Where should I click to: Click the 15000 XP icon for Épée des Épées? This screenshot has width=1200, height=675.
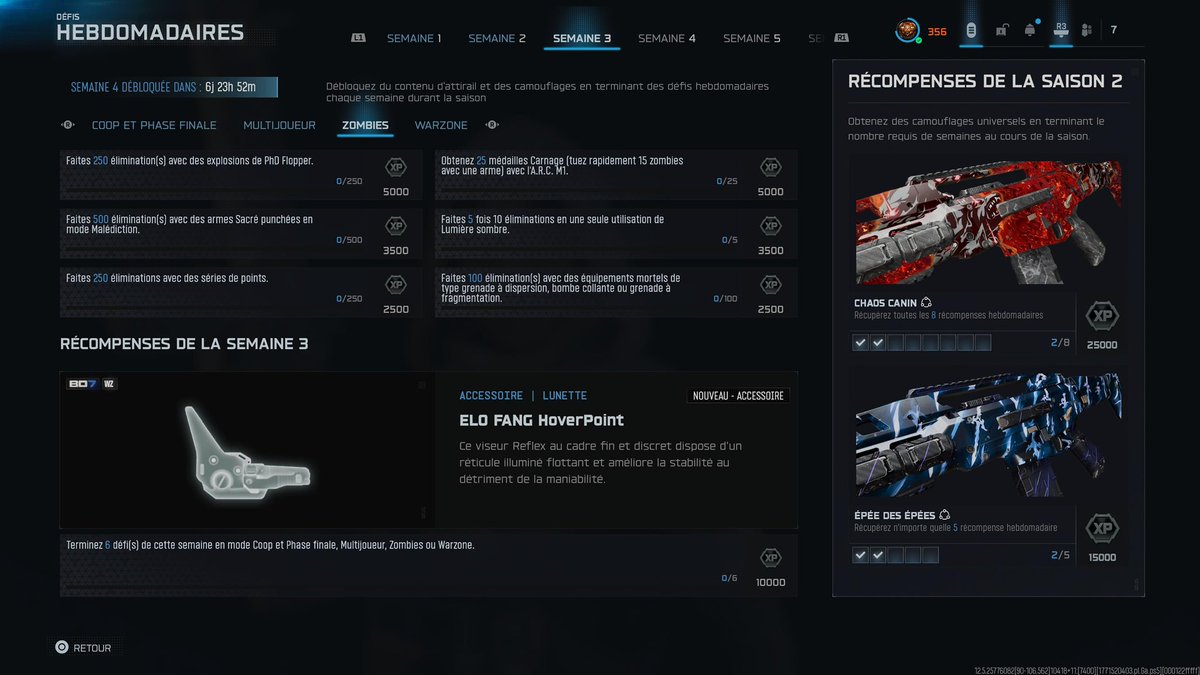pos(1102,529)
